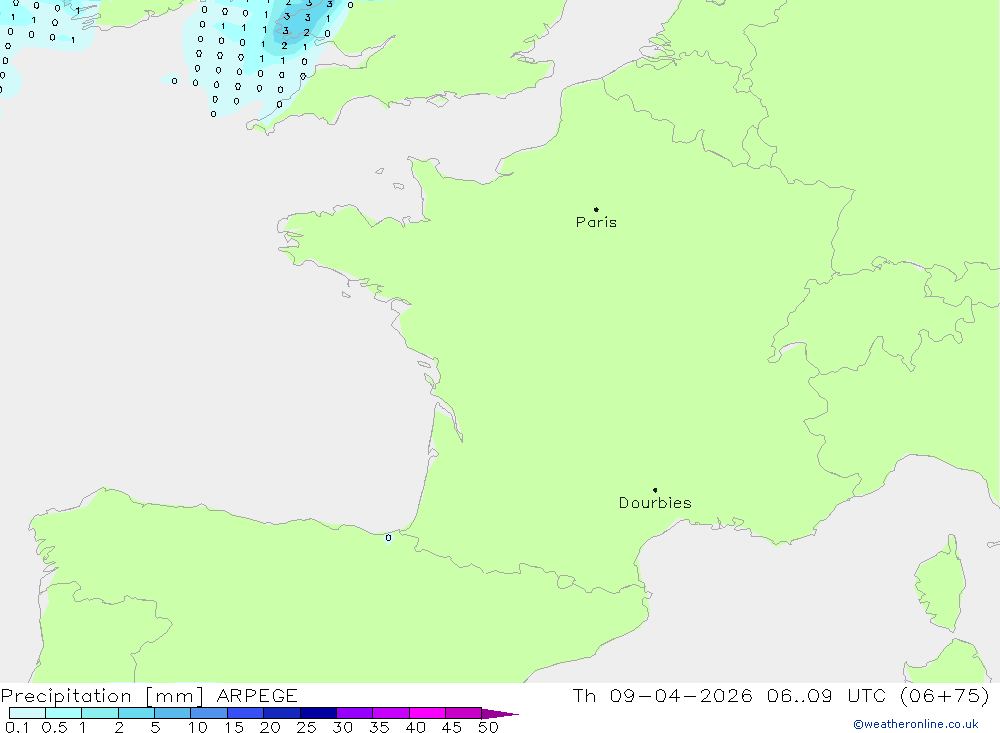
Task: Click the lone 0 value on the Franco-Spanish coast
Action: tap(388, 538)
